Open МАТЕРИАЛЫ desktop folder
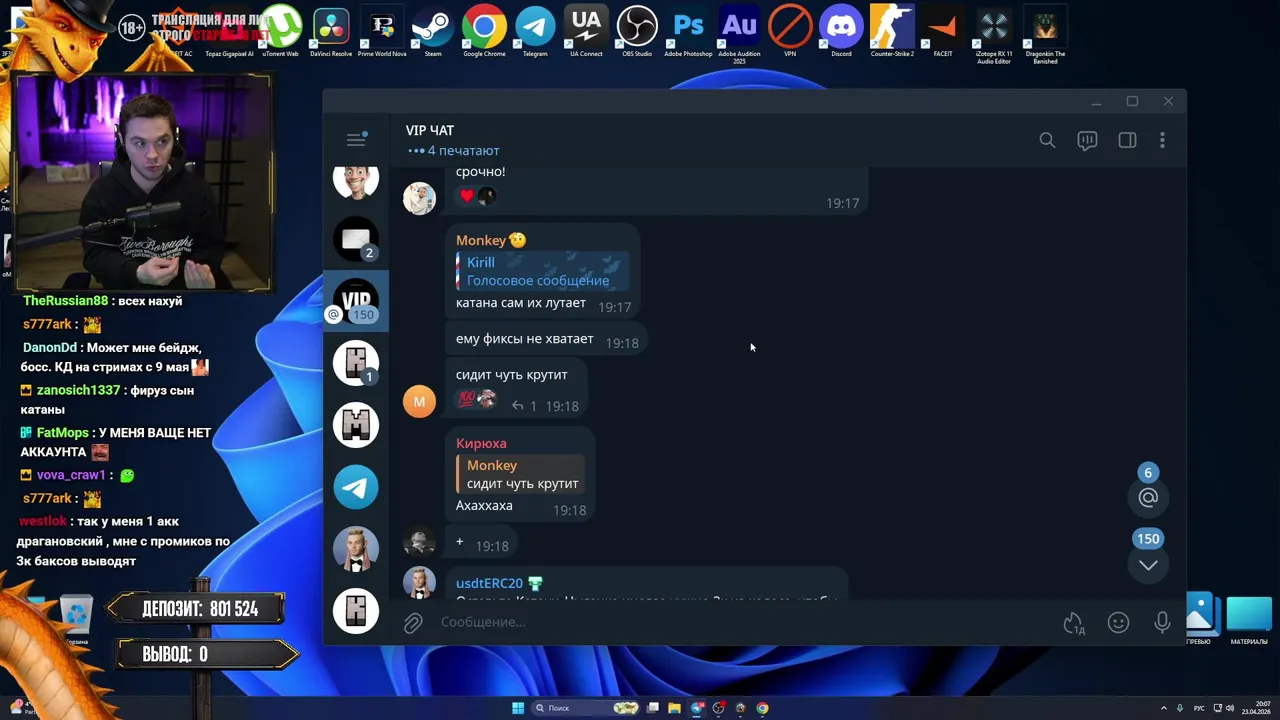Viewport: 1280px width, 720px height. coord(1249,620)
